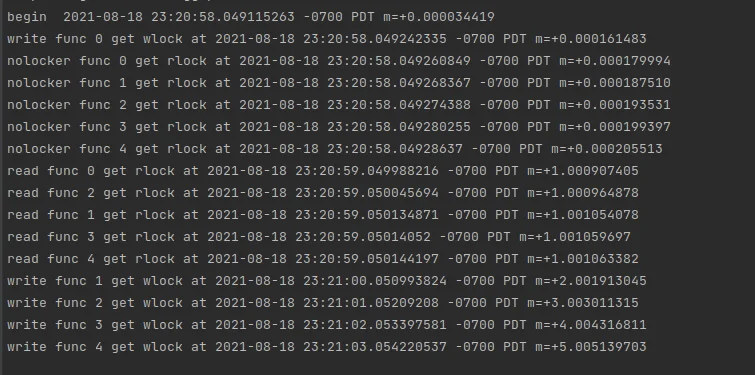Click the 'read func 2 get rlock' line
This screenshot has width=755, height=375.
coord(323,193)
